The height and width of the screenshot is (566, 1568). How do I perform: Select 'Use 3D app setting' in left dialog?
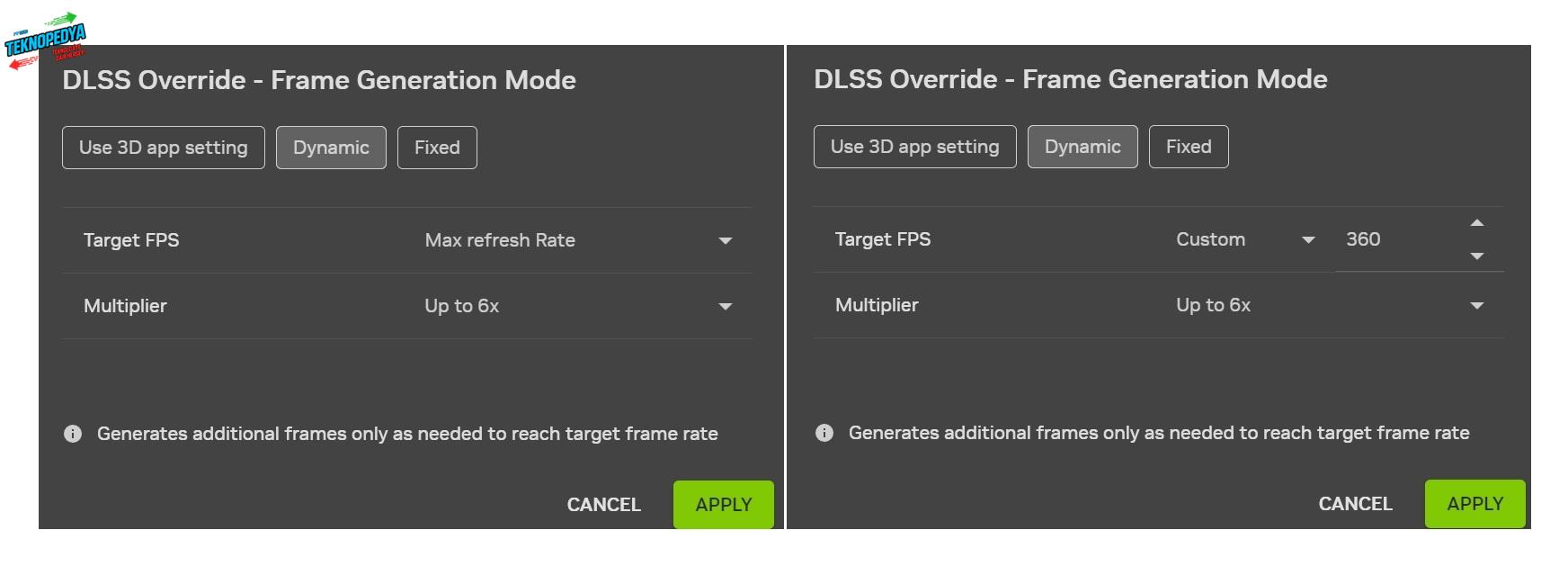coord(163,148)
